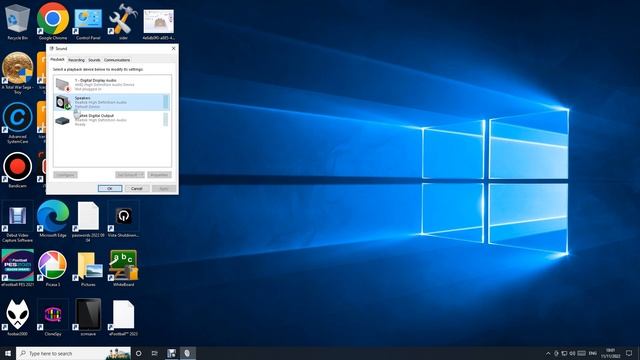
Task: Confirm with the OK button
Action: (110, 189)
